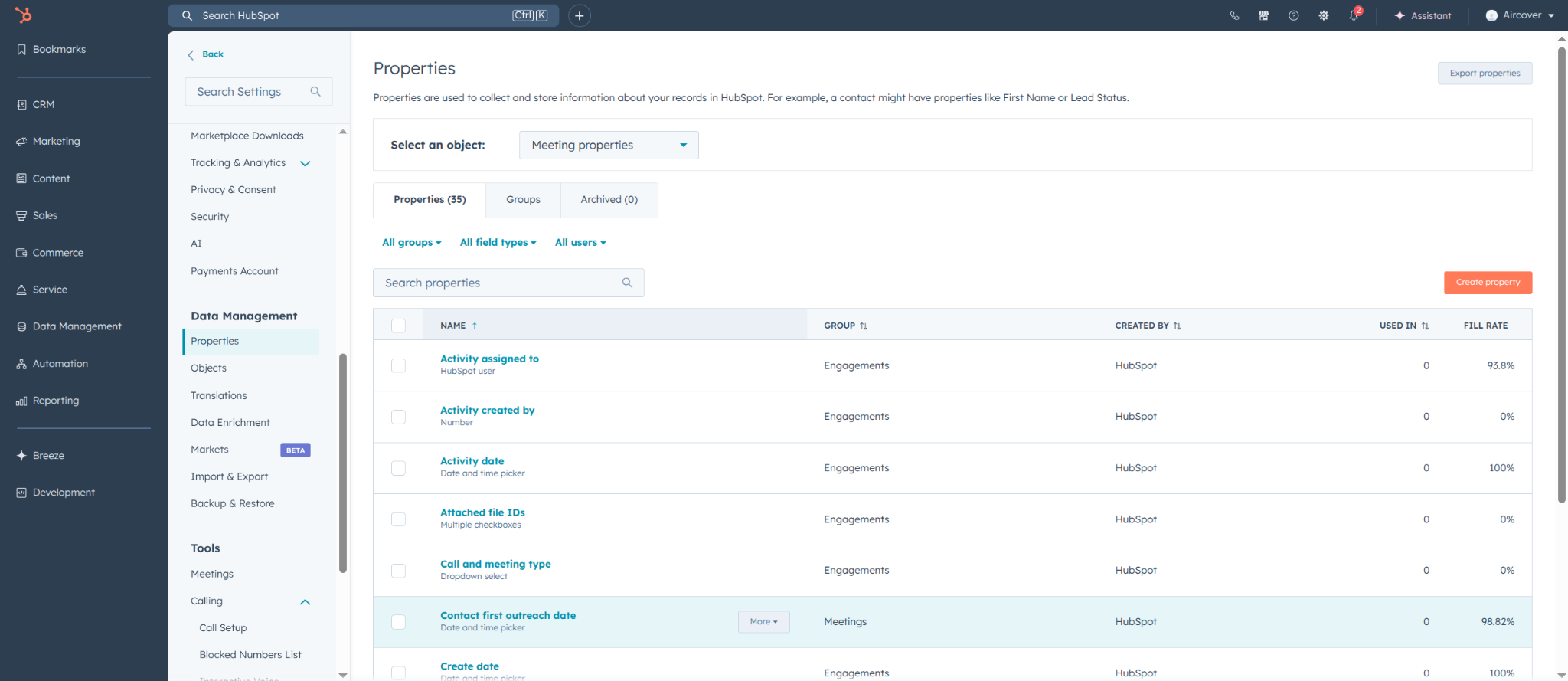Image resolution: width=1568 pixels, height=681 pixels.
Task: Check the Call and meeting type row checkbox
Action: (x=398, y=571)
